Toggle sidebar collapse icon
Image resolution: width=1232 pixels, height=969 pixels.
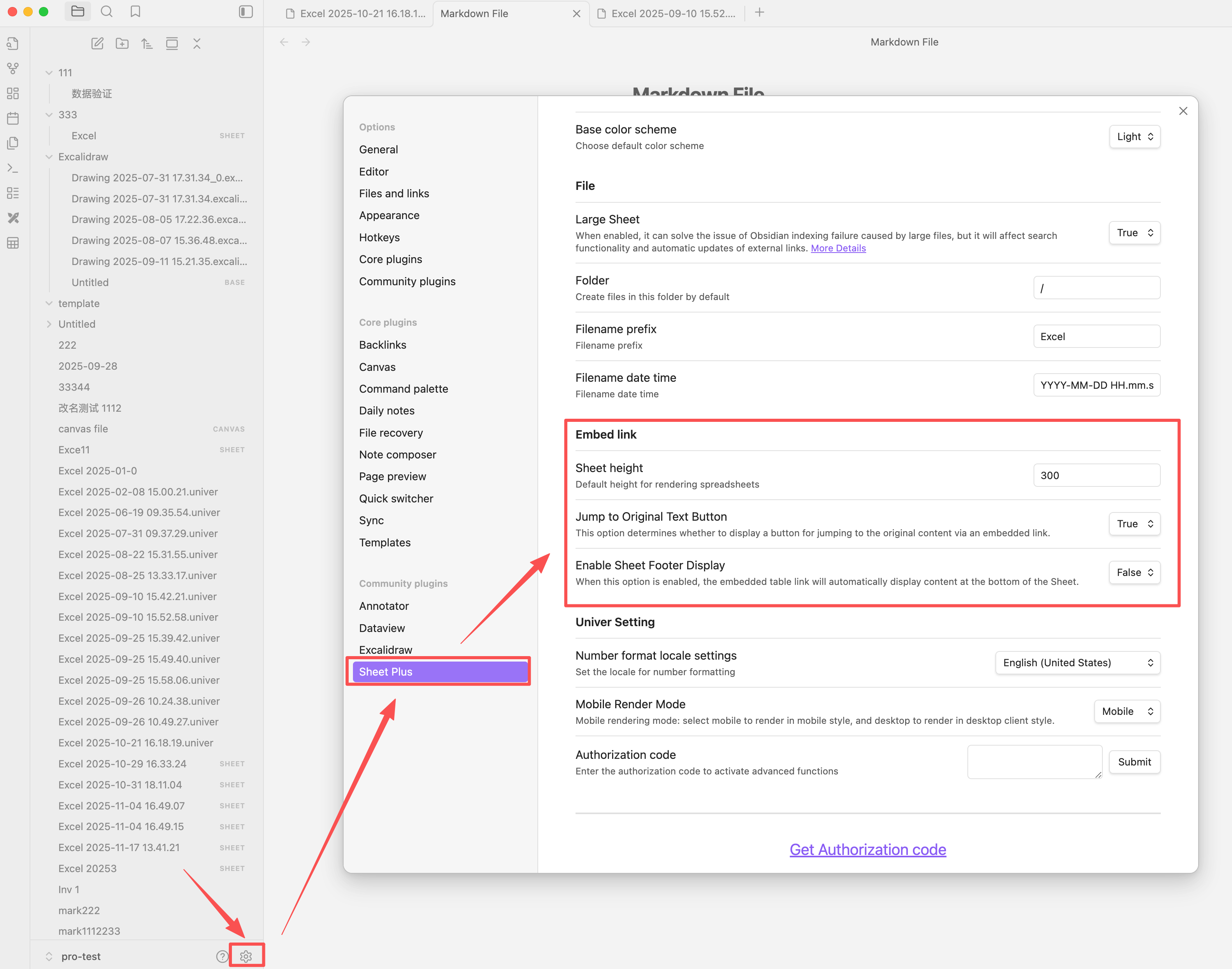tap(246, 12)
